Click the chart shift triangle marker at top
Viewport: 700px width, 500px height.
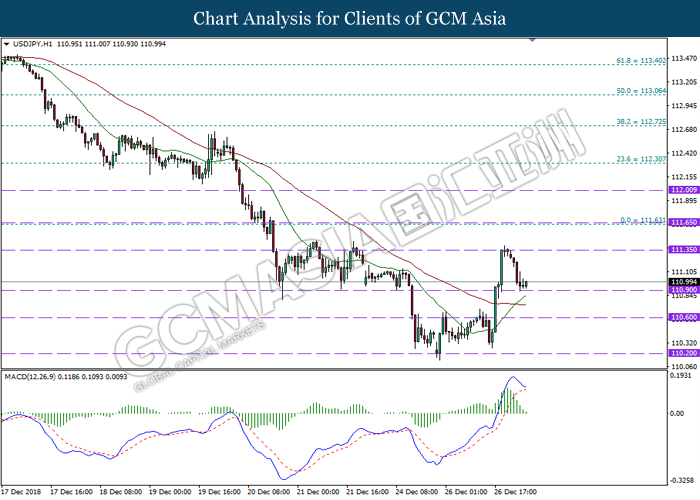(532, 40)
